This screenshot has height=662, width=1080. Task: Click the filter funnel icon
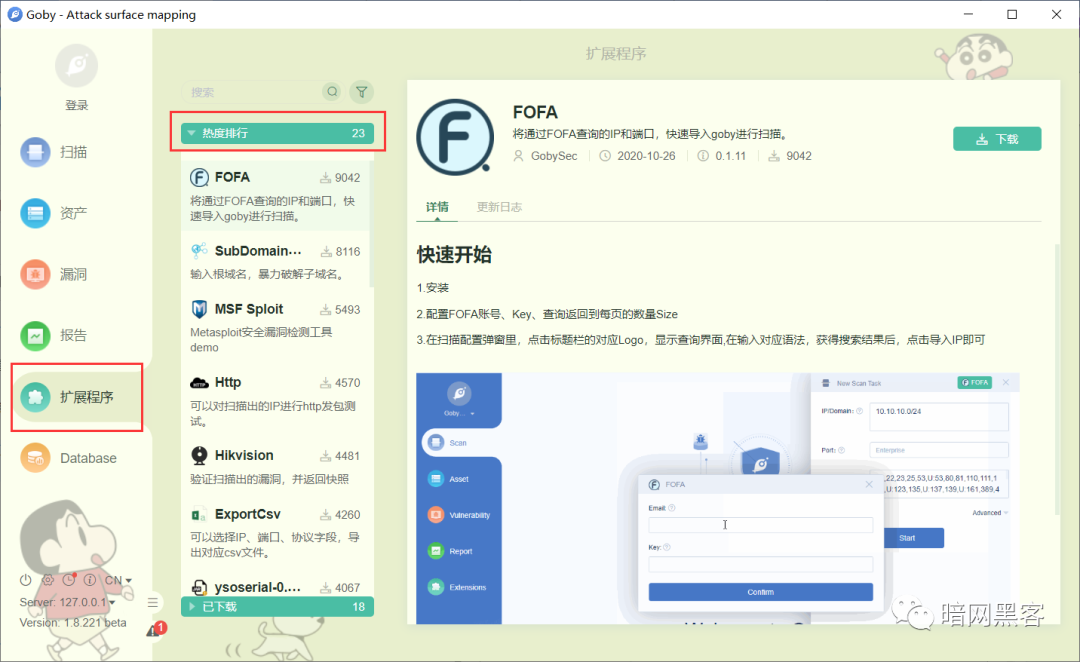click(362, 92)
